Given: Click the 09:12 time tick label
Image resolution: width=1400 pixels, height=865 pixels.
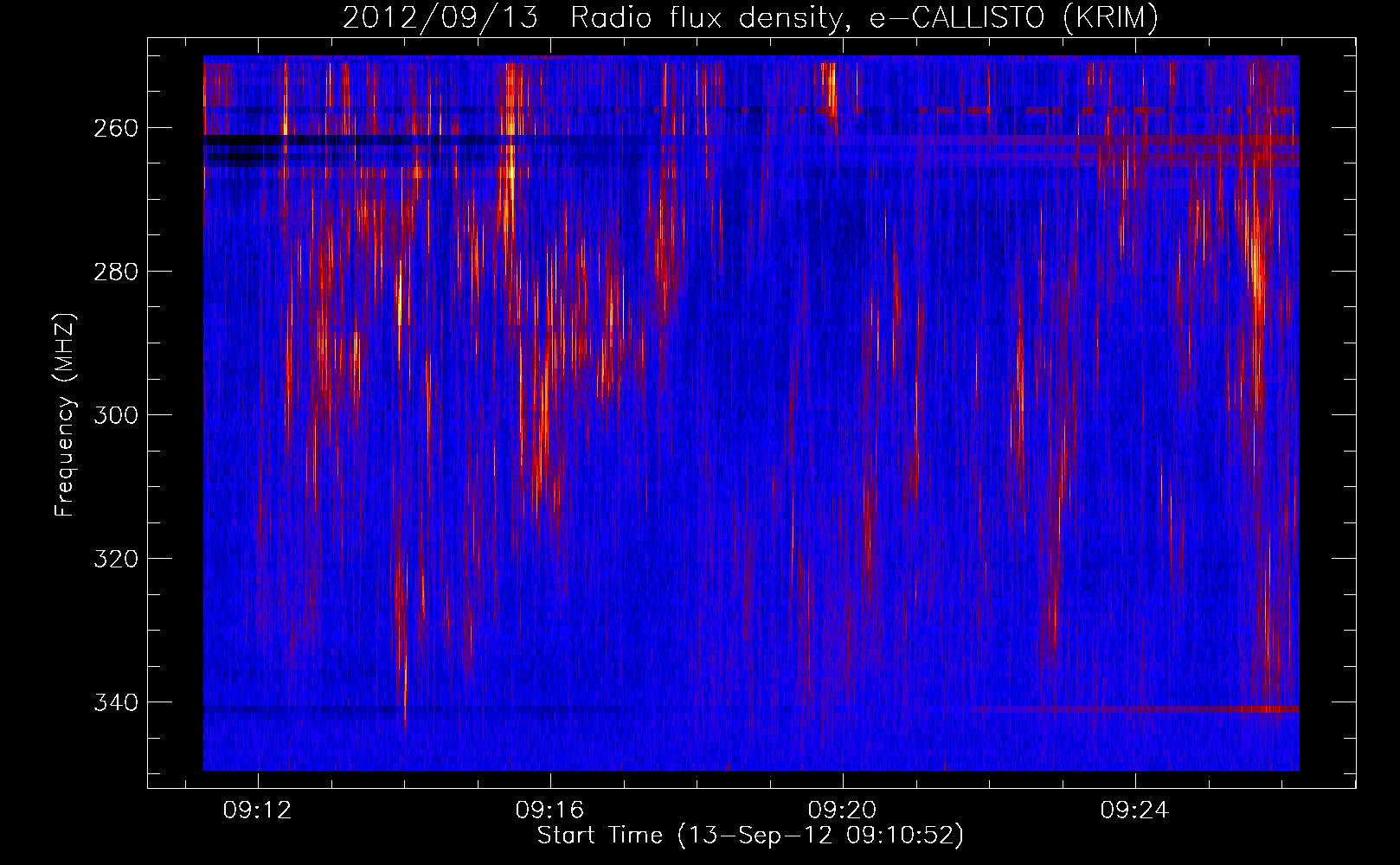Looking at the screenshot, I should (258, 811).
